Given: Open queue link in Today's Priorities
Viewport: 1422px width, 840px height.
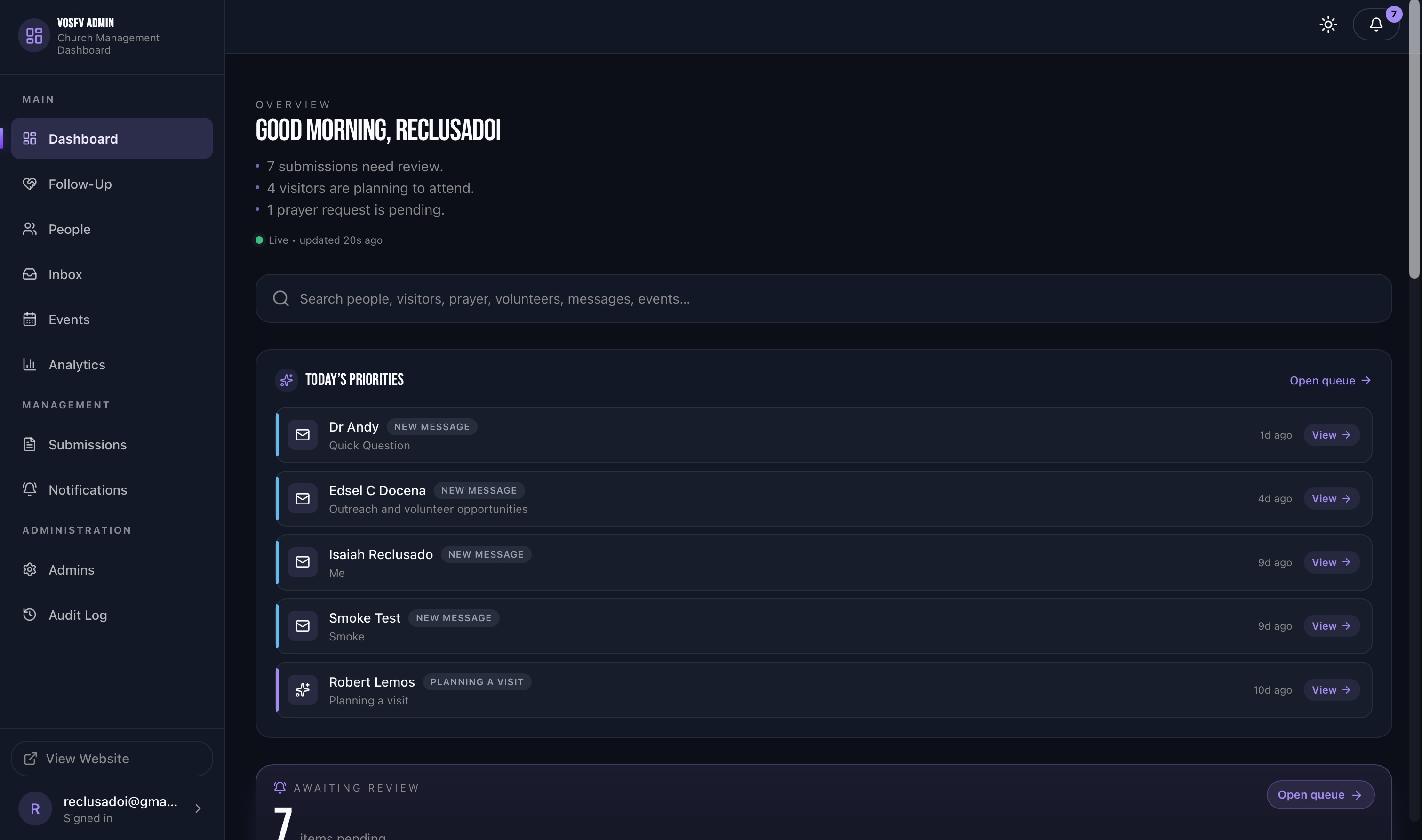Looking at the screenshot, I should (1330, 380).
